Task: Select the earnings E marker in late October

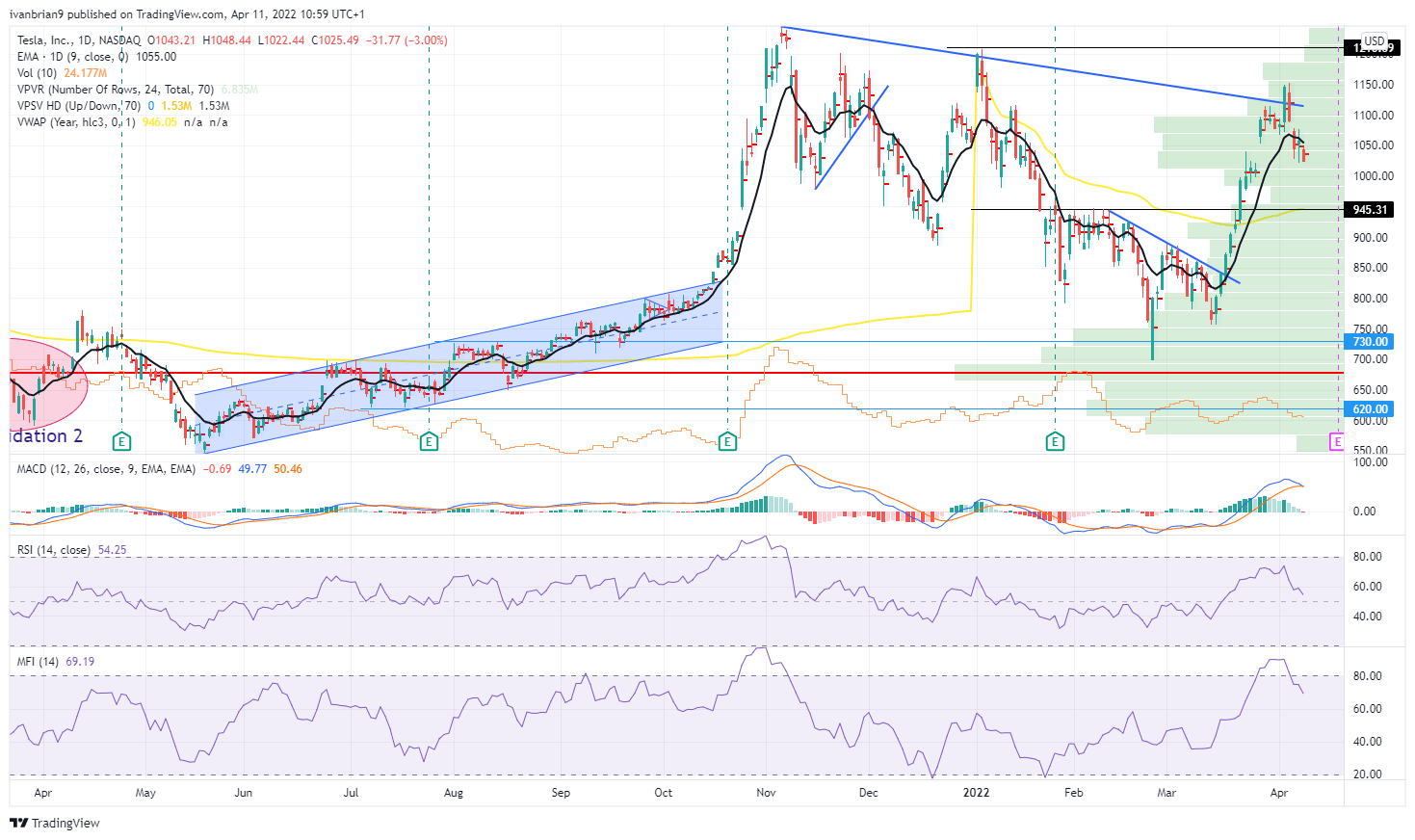Action: point(727,441)
